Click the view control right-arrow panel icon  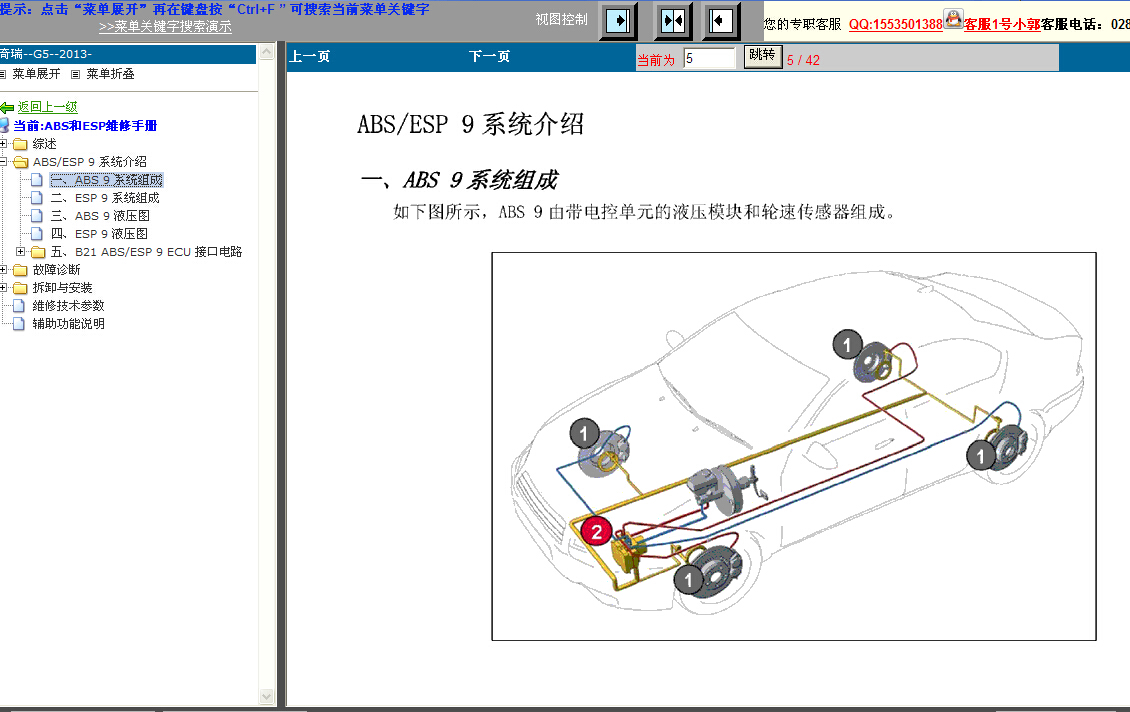point(618,21)
